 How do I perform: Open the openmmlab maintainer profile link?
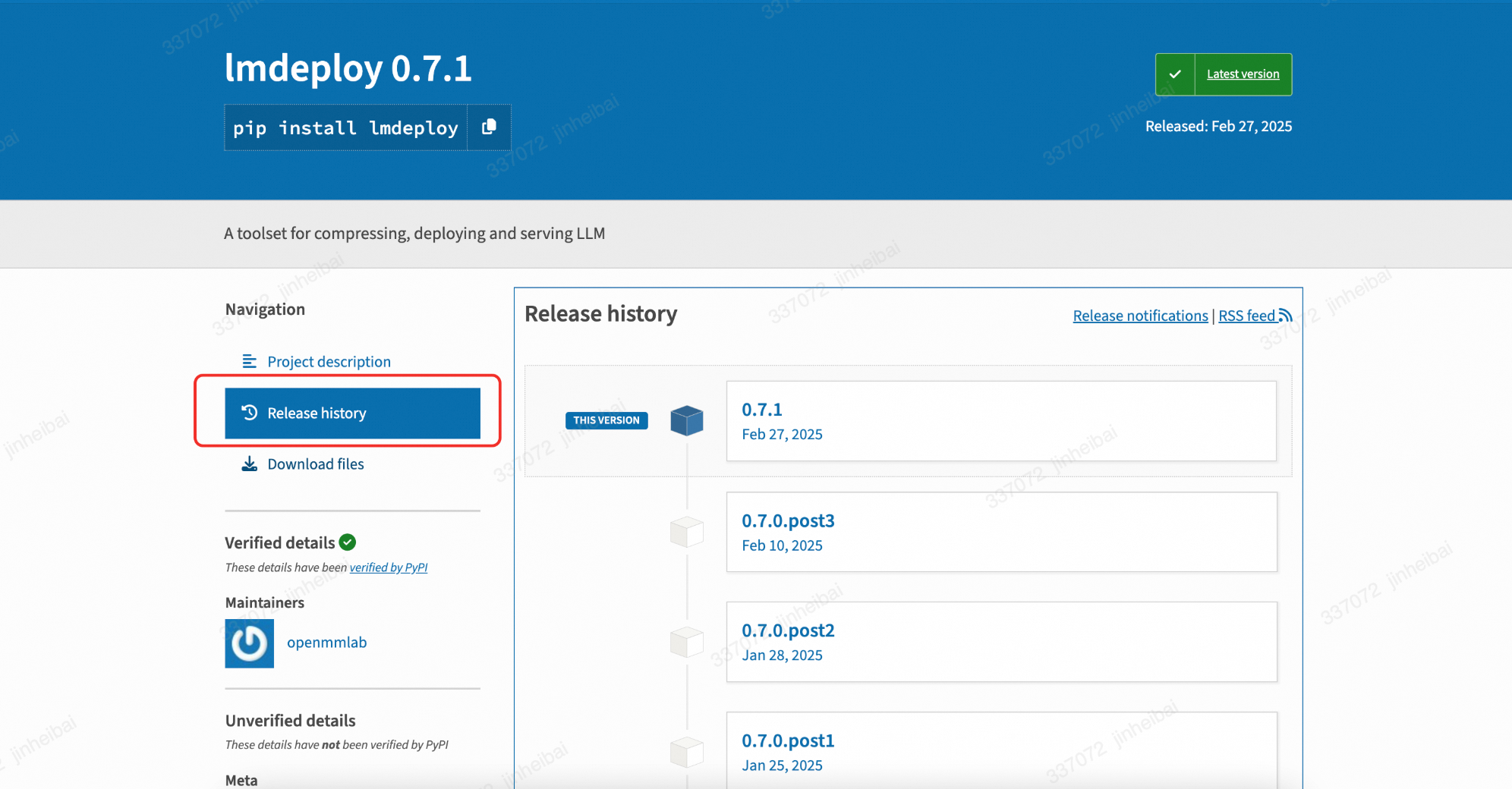click(x=326, y=643)
